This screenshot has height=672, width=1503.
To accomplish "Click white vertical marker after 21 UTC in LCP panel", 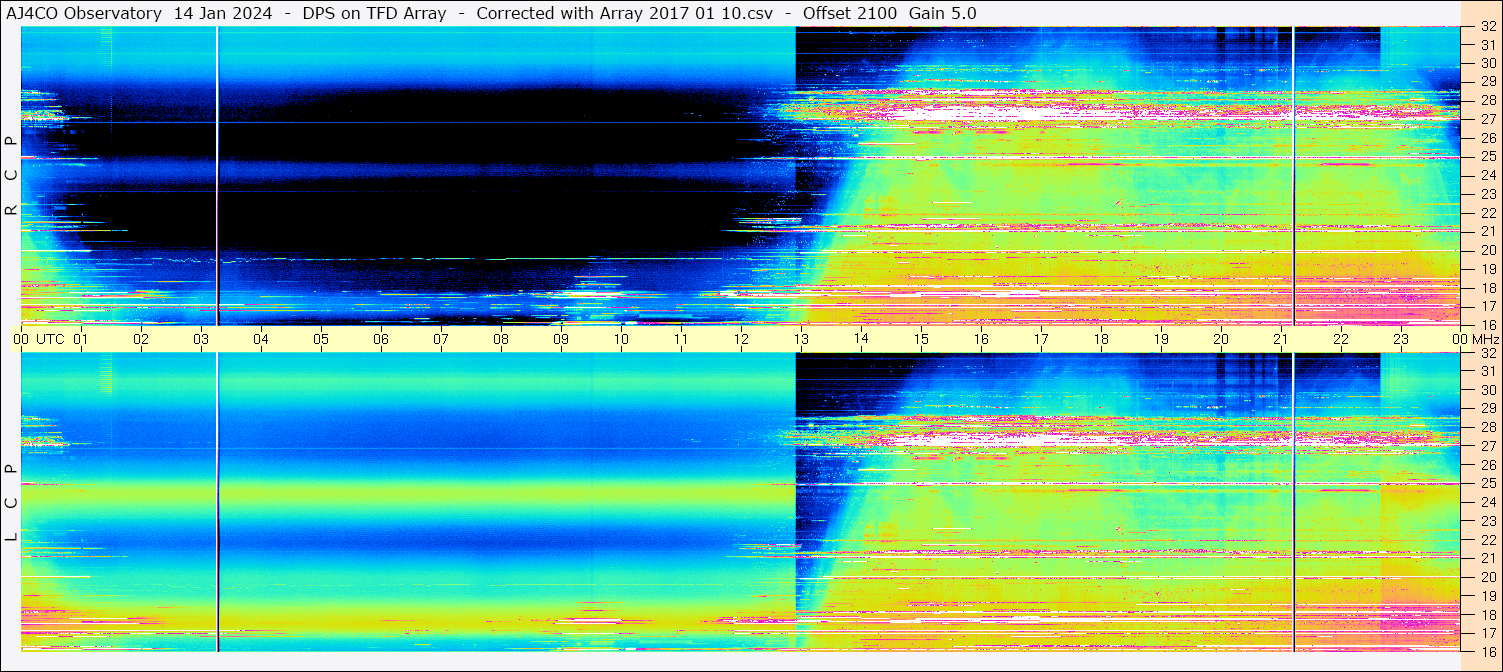I will click(x=1293, y=503).
